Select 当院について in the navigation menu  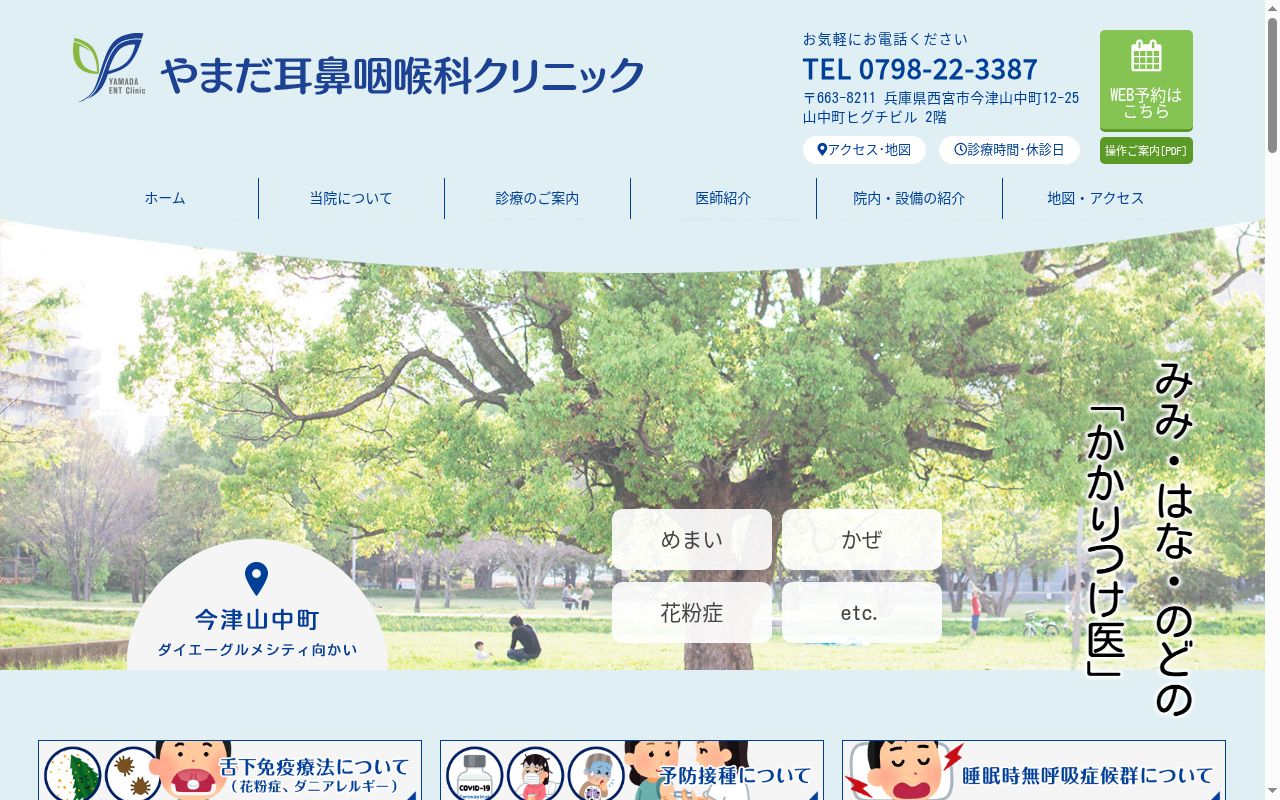[351, 198]
